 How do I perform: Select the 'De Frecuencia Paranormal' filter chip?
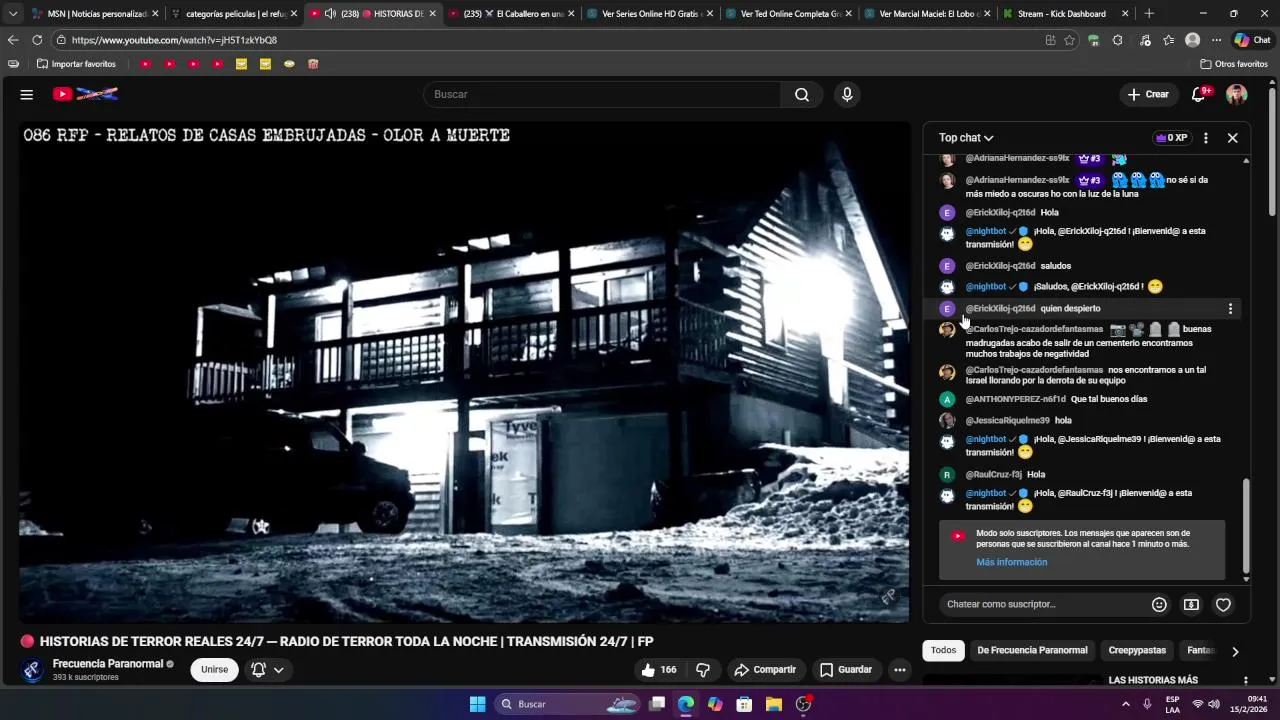[x=1032, y=650]
